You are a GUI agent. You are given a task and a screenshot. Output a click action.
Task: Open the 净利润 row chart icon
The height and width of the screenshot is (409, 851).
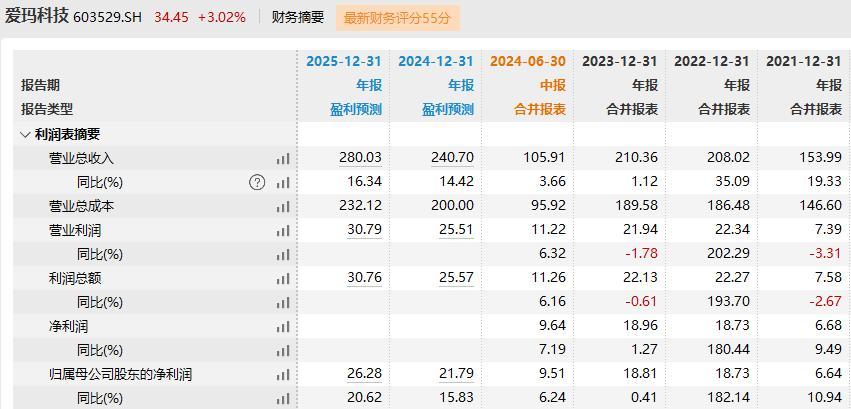coord(283,326)
